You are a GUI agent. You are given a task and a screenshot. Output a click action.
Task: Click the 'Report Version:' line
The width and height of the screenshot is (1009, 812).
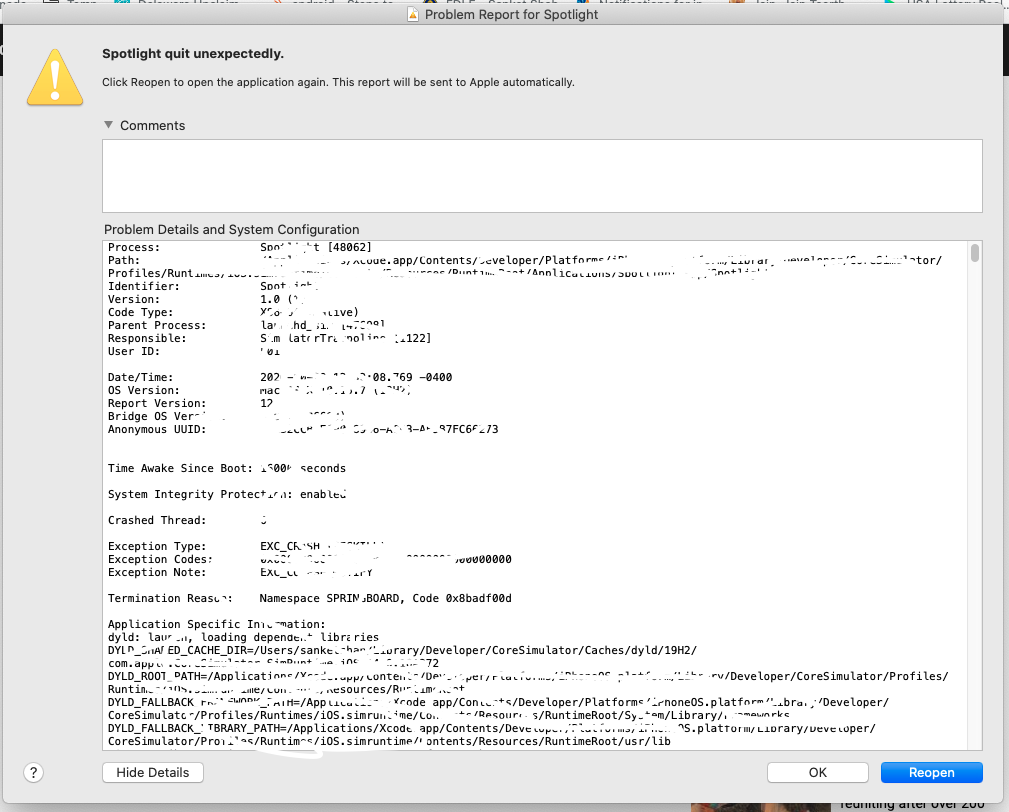point(190,403)
